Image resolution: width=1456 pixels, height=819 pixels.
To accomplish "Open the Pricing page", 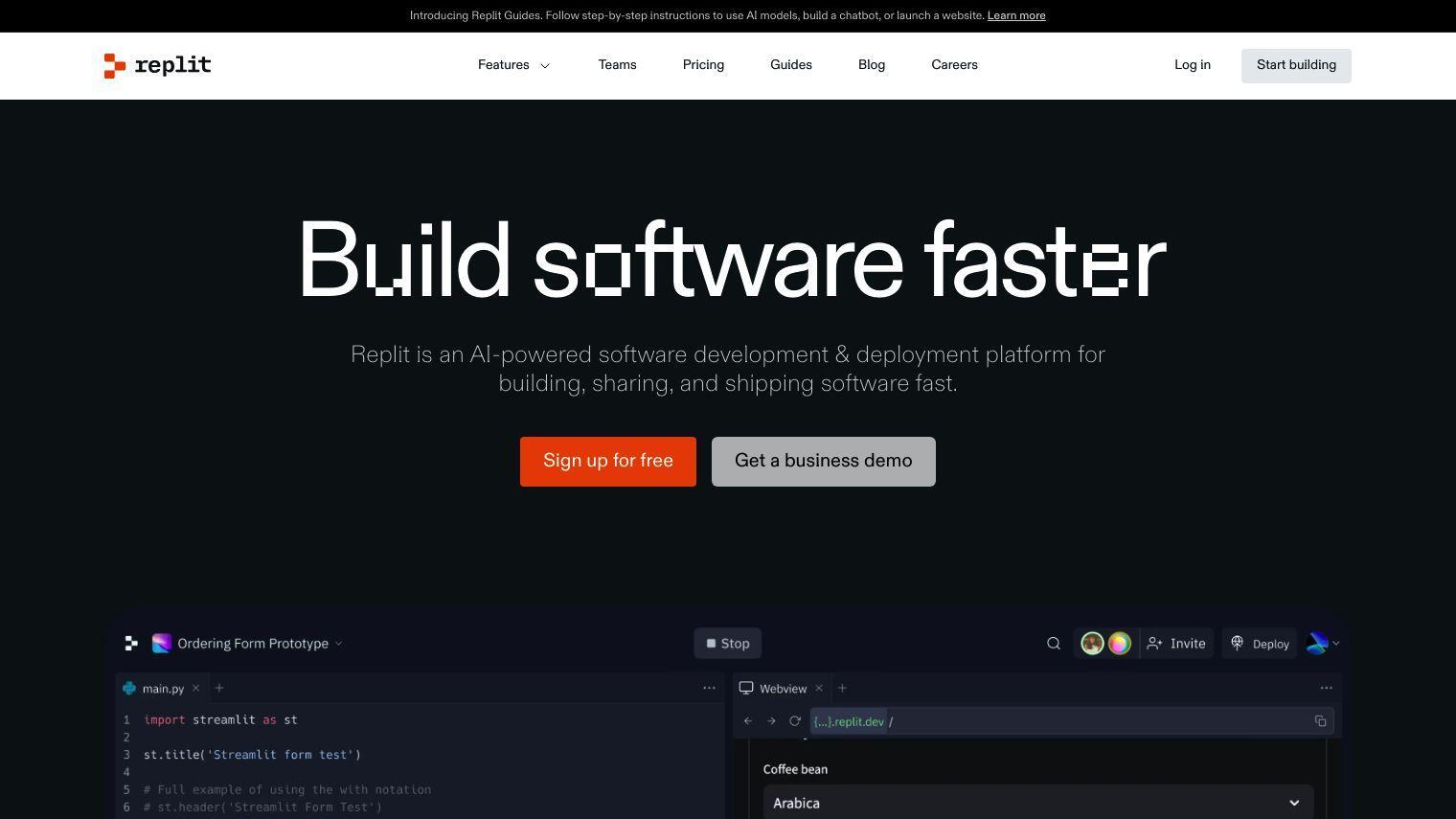I will 703,65.
